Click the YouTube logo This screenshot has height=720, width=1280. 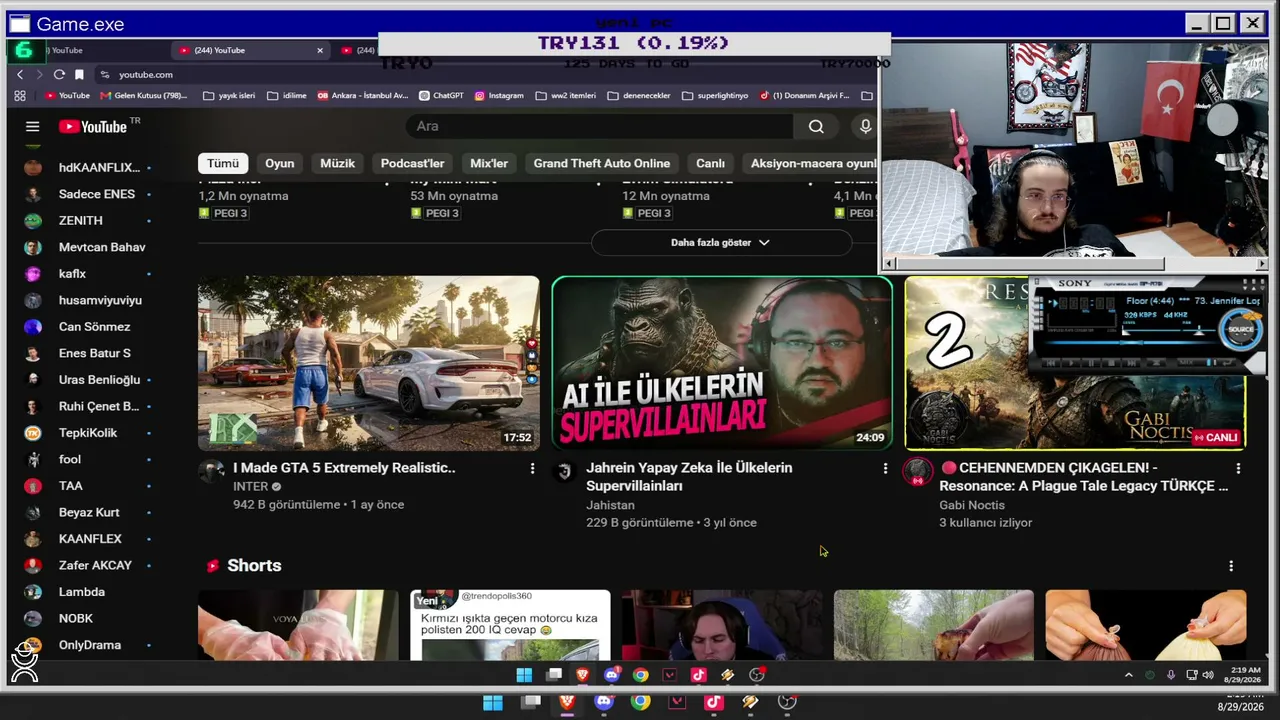(93, 126)
